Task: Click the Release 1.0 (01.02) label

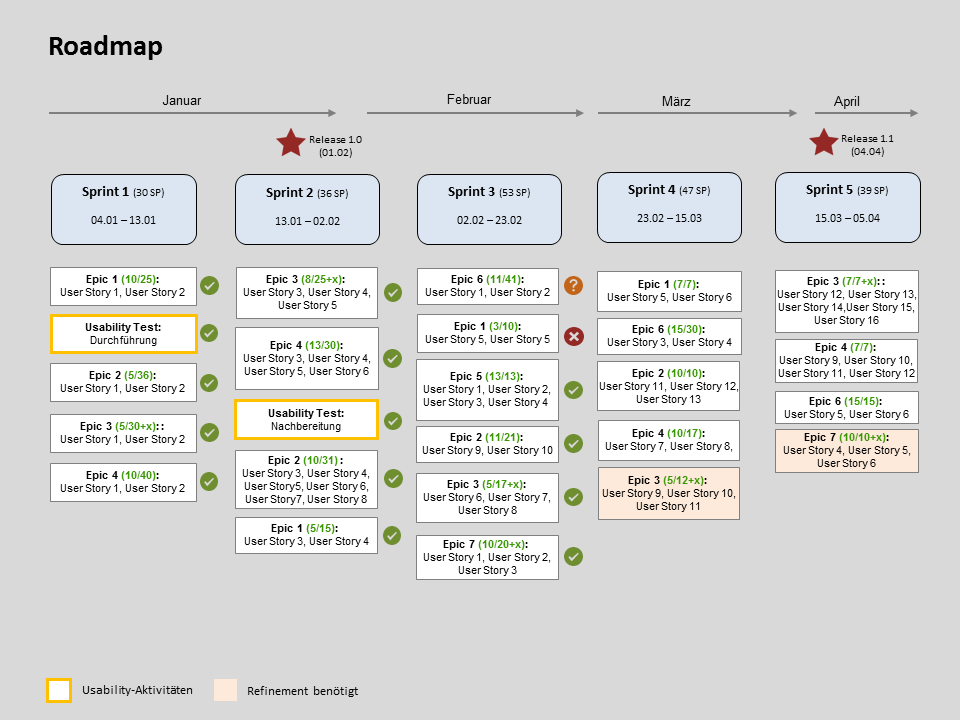Action: point(336,146)
